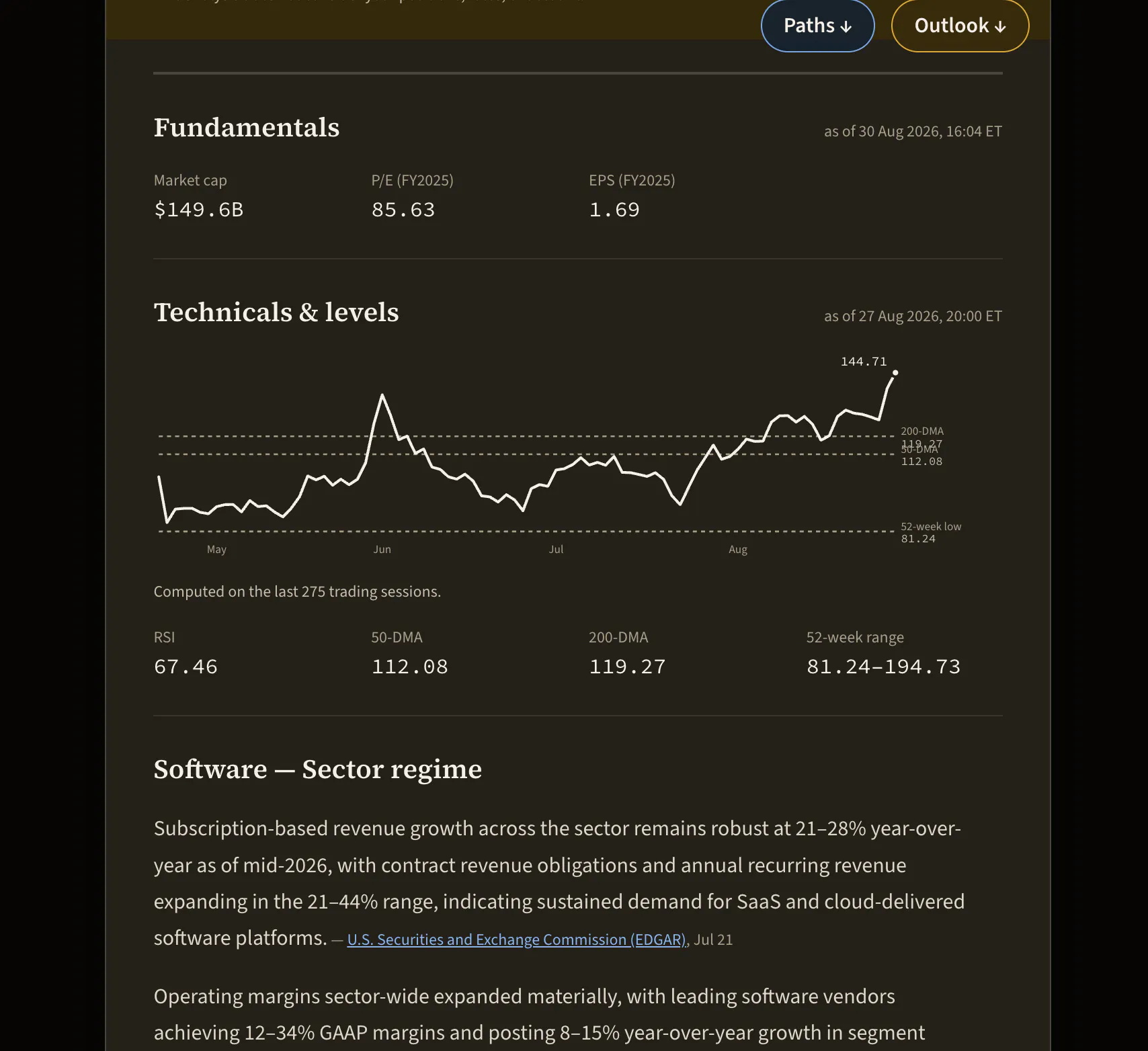Image resolution: width=1148 pixels, height=1051 pixels.
Task: Click the May label on the chart axis
Action: (x=216, y=549)
